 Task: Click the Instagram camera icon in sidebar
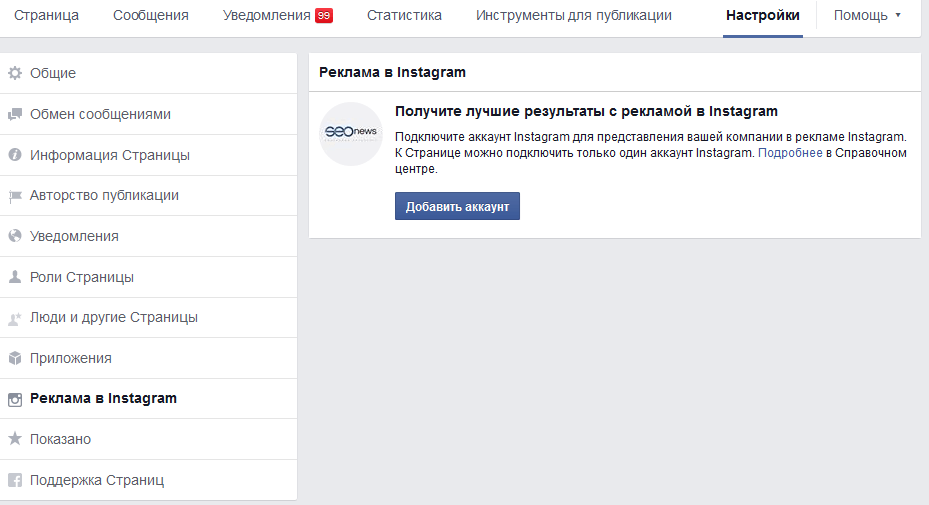coord(15,399)
